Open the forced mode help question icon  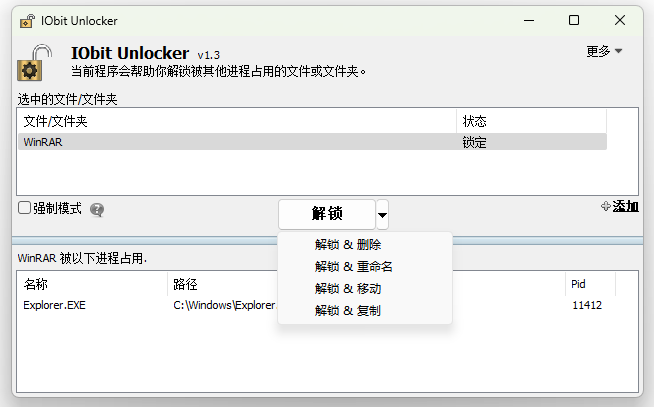(97, 209)
